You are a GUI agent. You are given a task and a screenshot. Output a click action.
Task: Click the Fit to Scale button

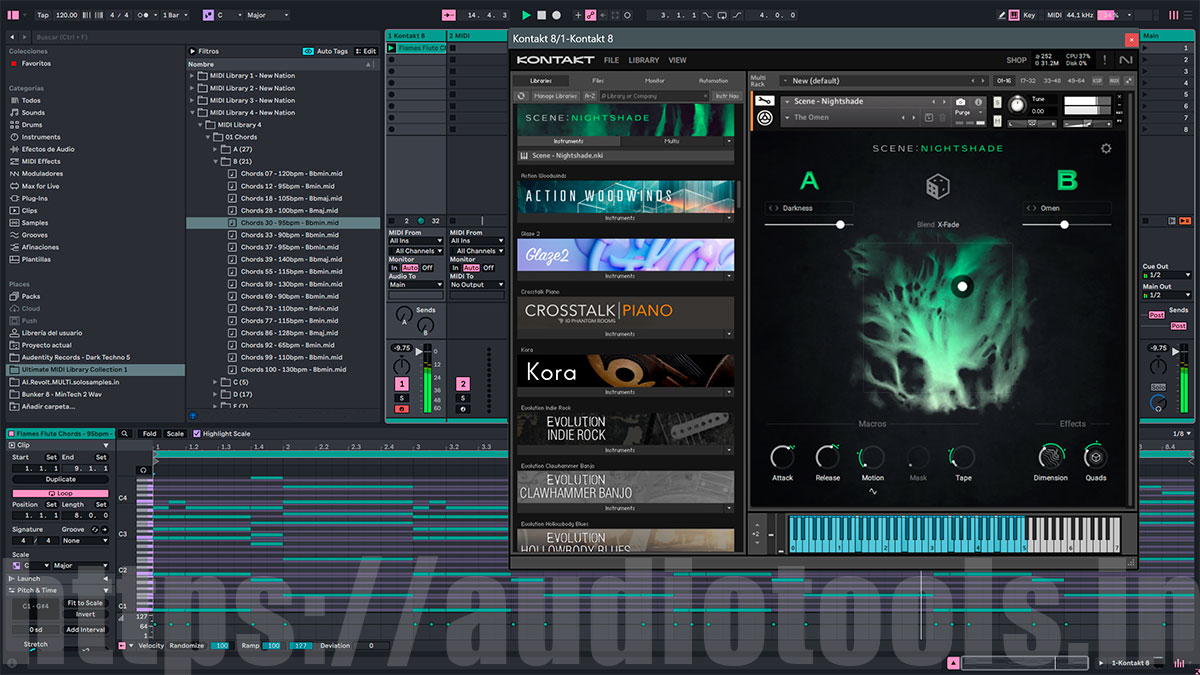coord(85,603)
